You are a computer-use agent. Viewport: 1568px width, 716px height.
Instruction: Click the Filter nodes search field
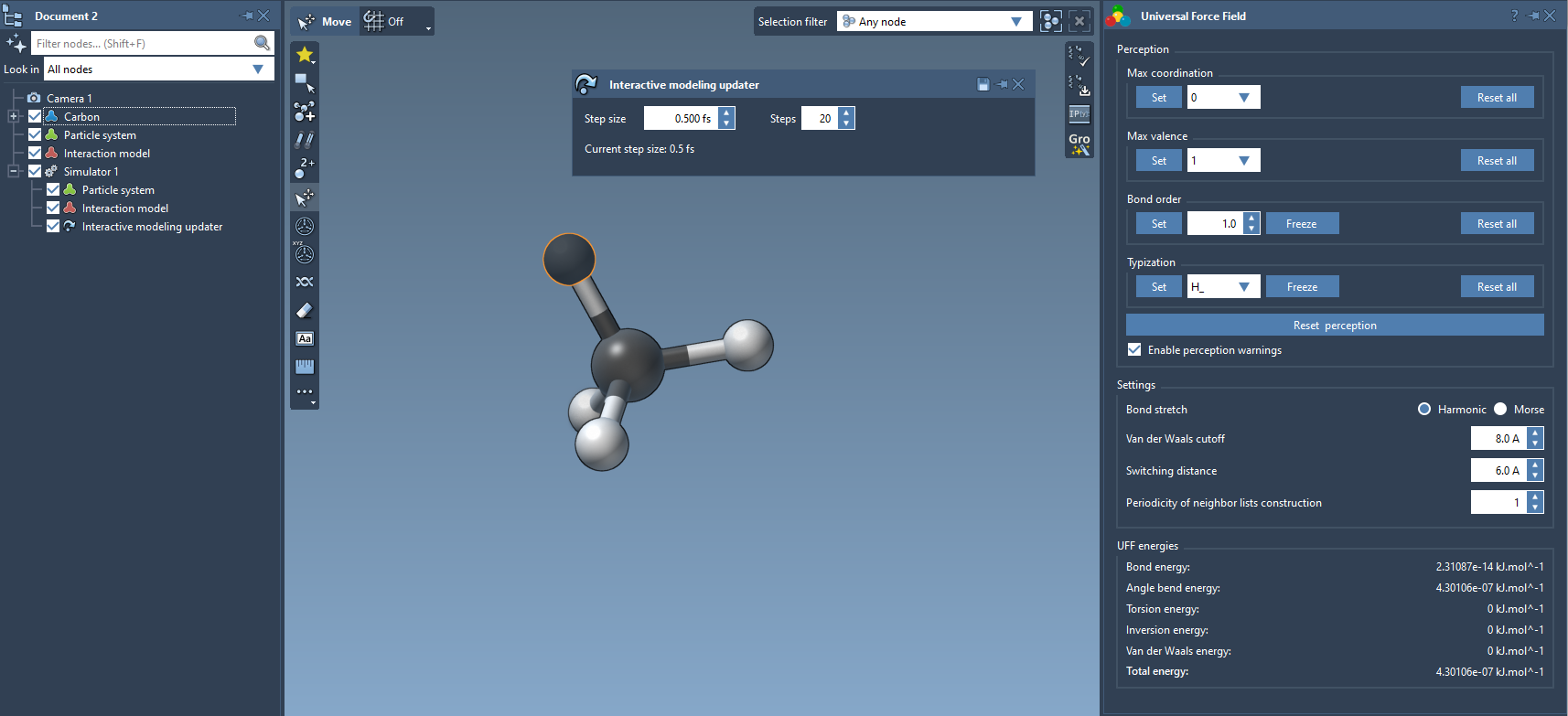click(142, 44)
